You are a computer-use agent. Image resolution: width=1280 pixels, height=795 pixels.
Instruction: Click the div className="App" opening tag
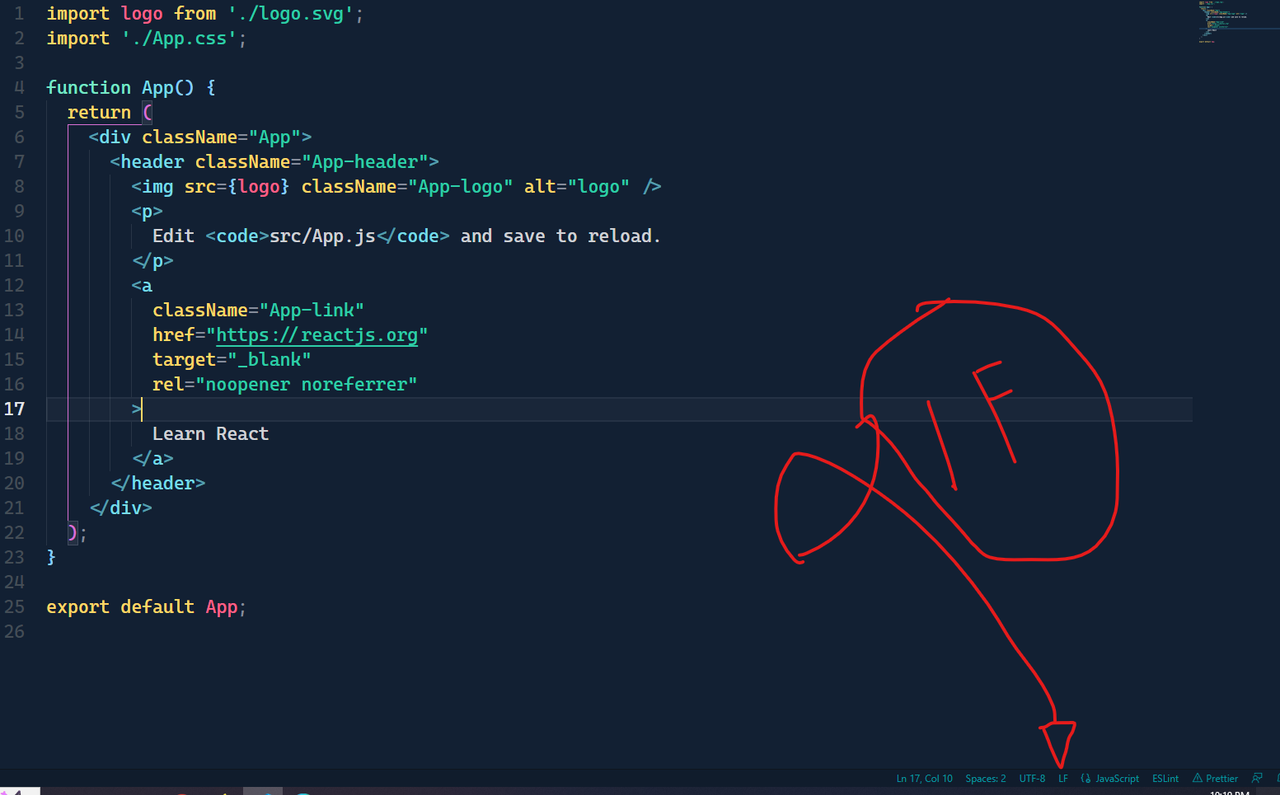[200, 137]
